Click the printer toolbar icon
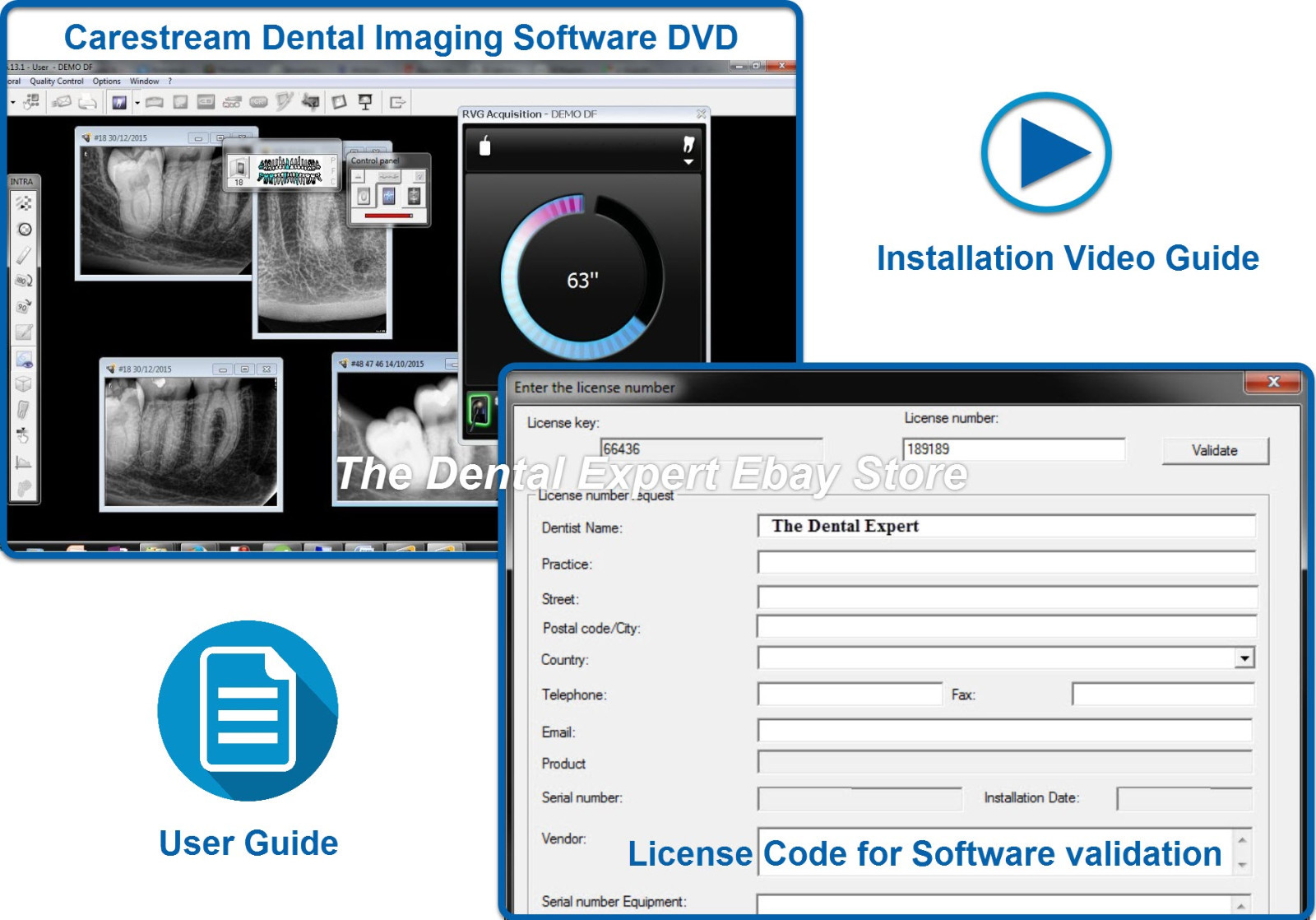1316x920 pixels. (88, 102)
